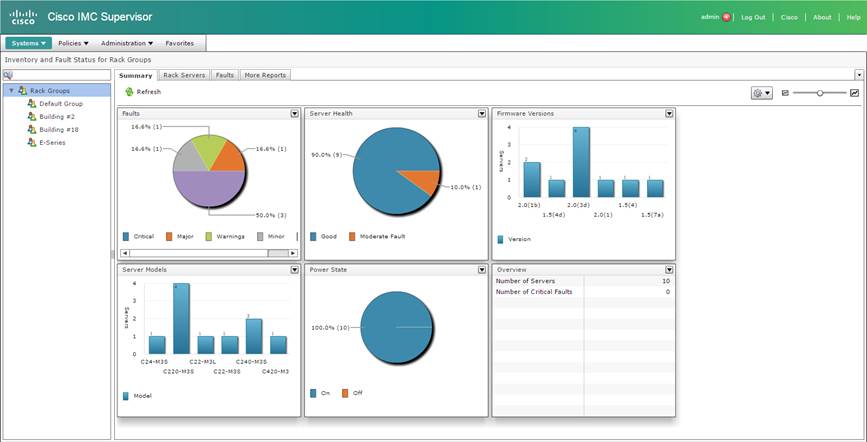Image resolution: width=867 pixels, height=442 pixels.
Task: Click the Faults legend scroll right arrow
Action: point(293,253)
